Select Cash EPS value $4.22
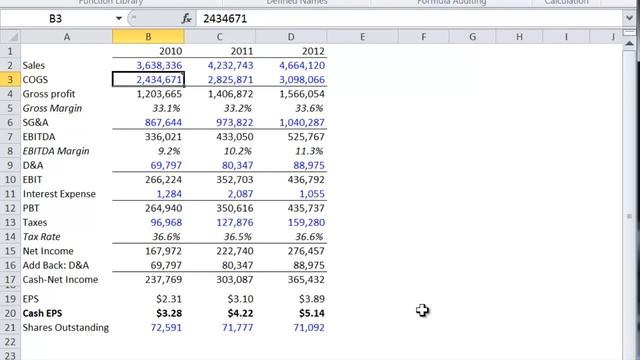 tap(220, 313)
